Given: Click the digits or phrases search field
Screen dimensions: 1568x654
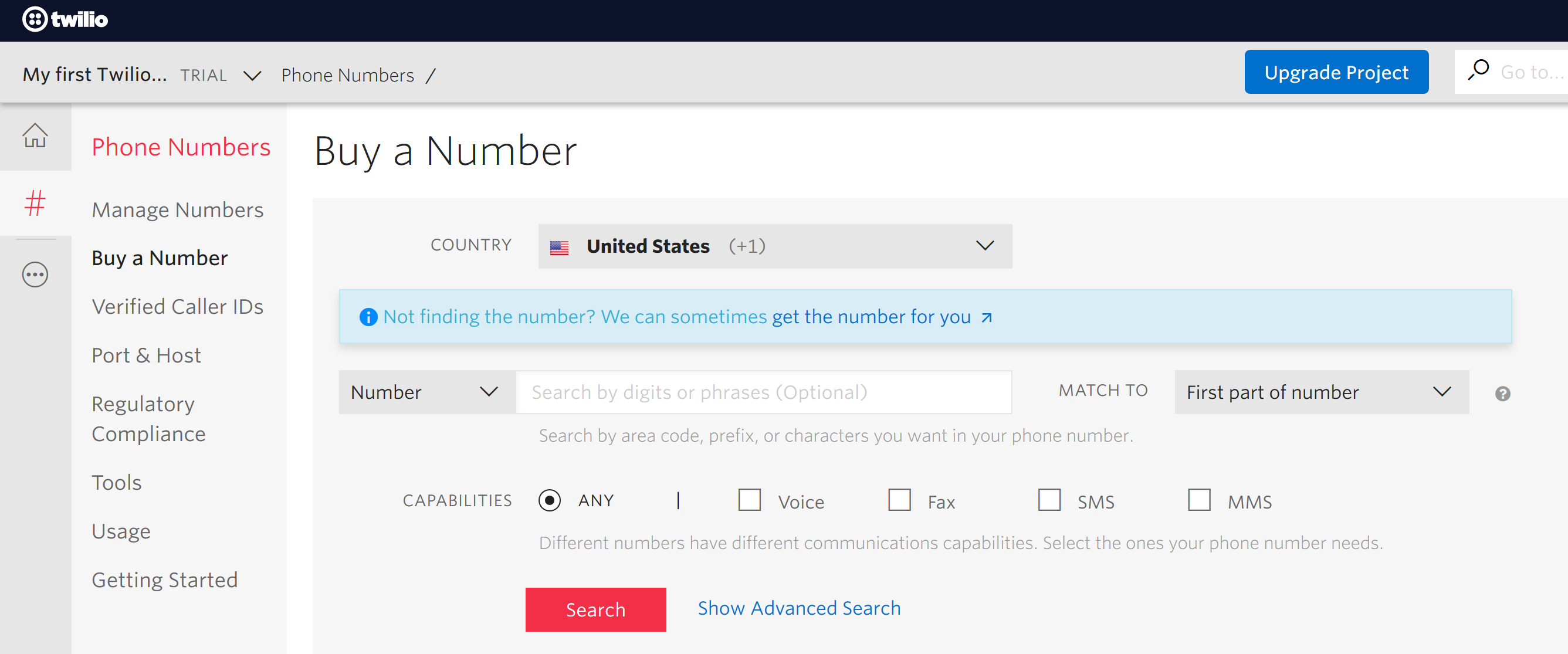Looking at the screenshot, I should [763, 392].
